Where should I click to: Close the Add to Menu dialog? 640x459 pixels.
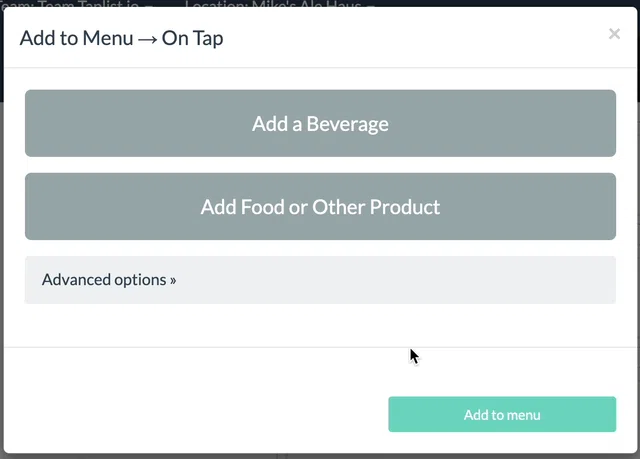[x=614, y=34]
